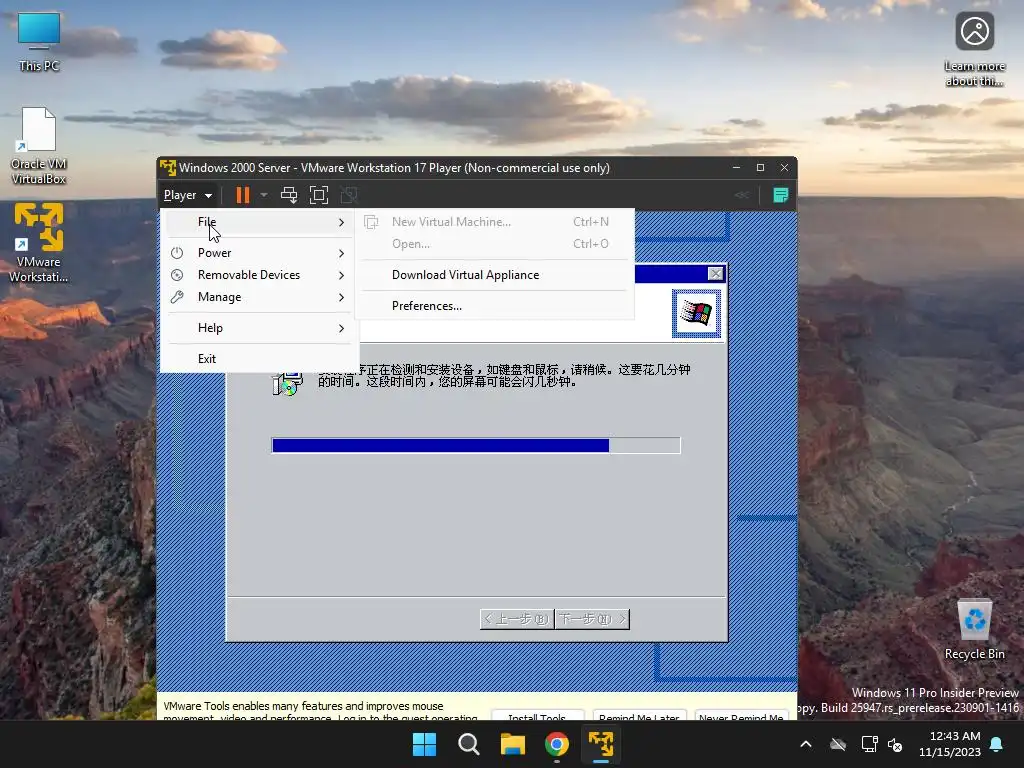1024x768 pixels.
Task: Click the blue setup progress bar
Action: (x=475, y=445)
